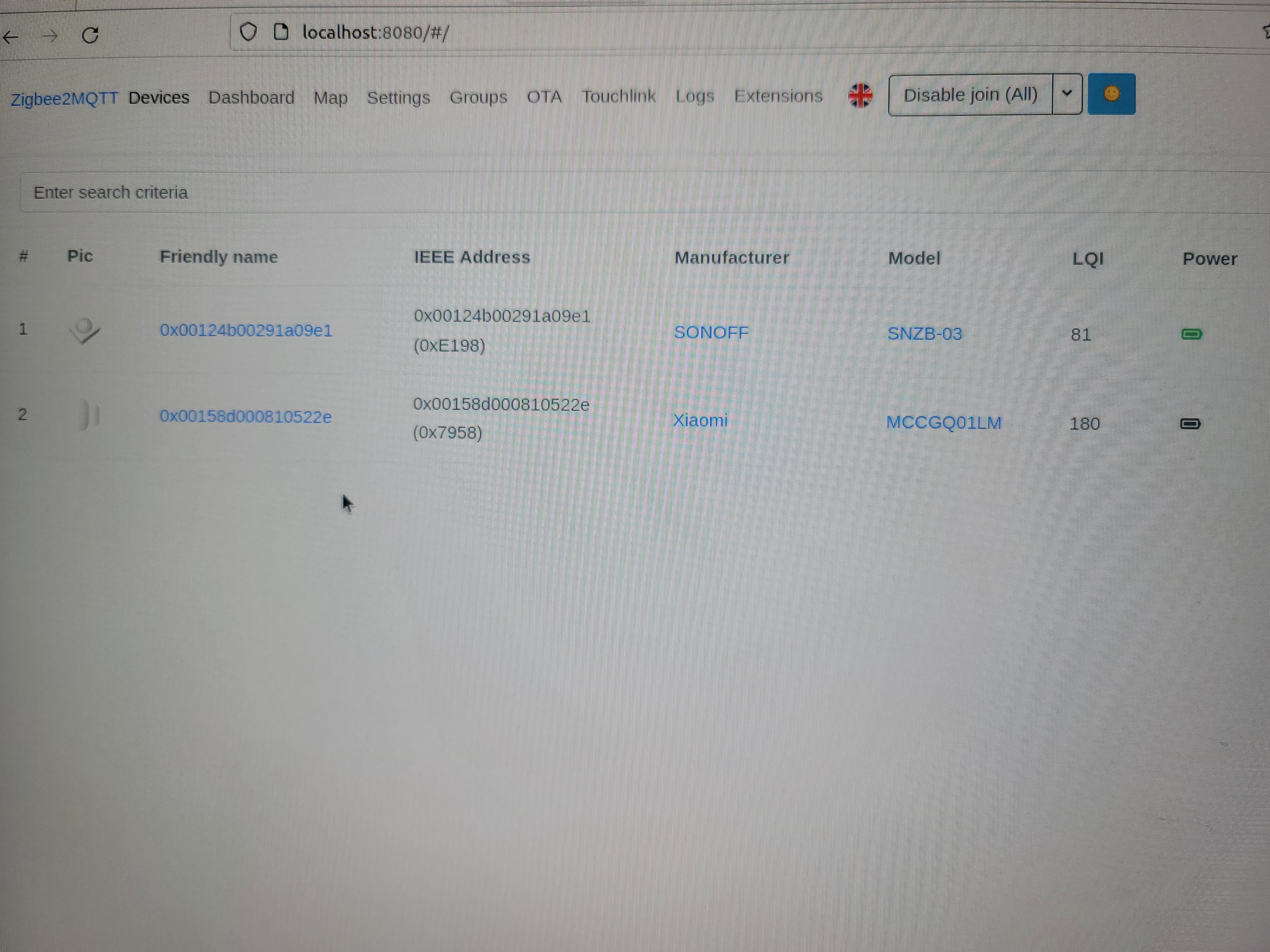Image resolution: width=1270 pixels, height=952 pixels.
Task: Switch to the Dashboard tab
Action: 251,97
